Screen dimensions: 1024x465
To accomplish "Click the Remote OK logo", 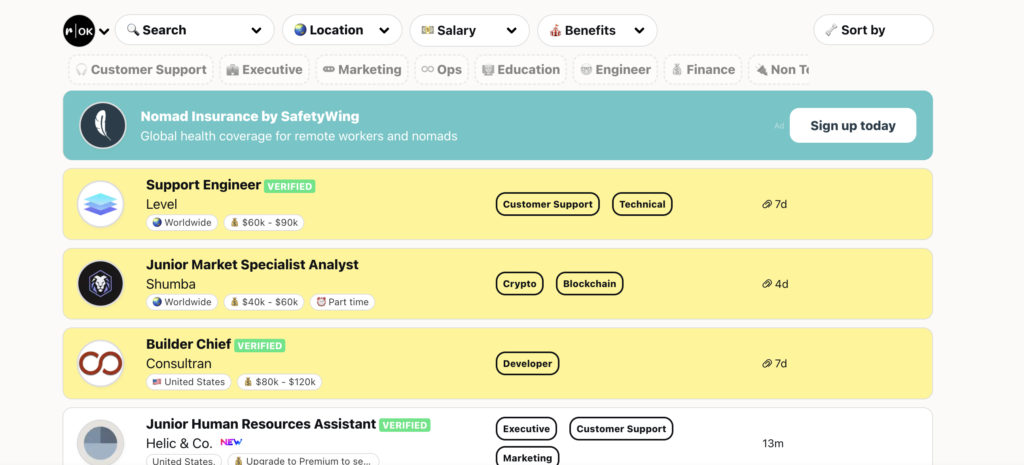I will pyautogui.click(x=79, y=30).
